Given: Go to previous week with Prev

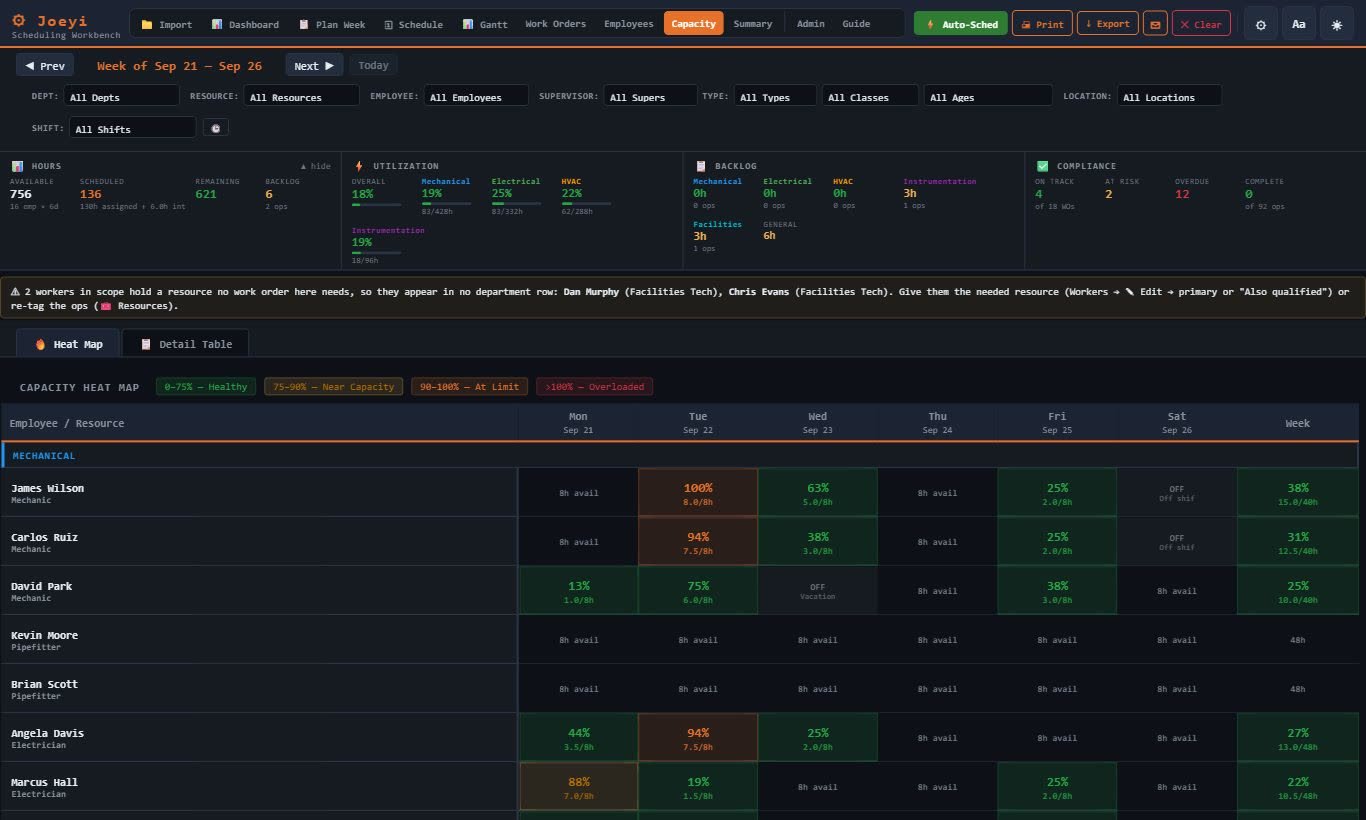Looking at the screenshot, I should pos(45,65).
